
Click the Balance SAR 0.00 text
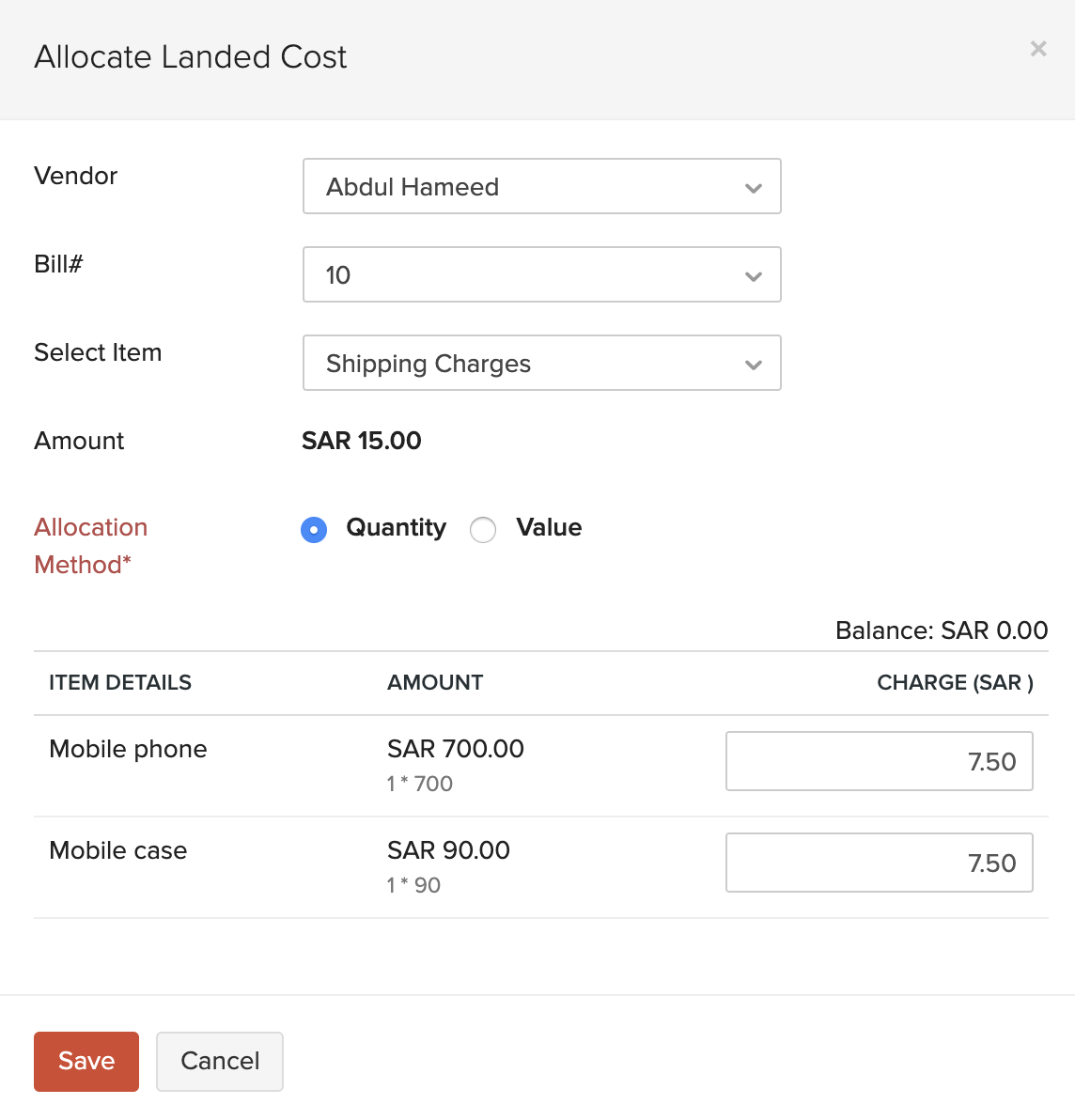(941, 630)
